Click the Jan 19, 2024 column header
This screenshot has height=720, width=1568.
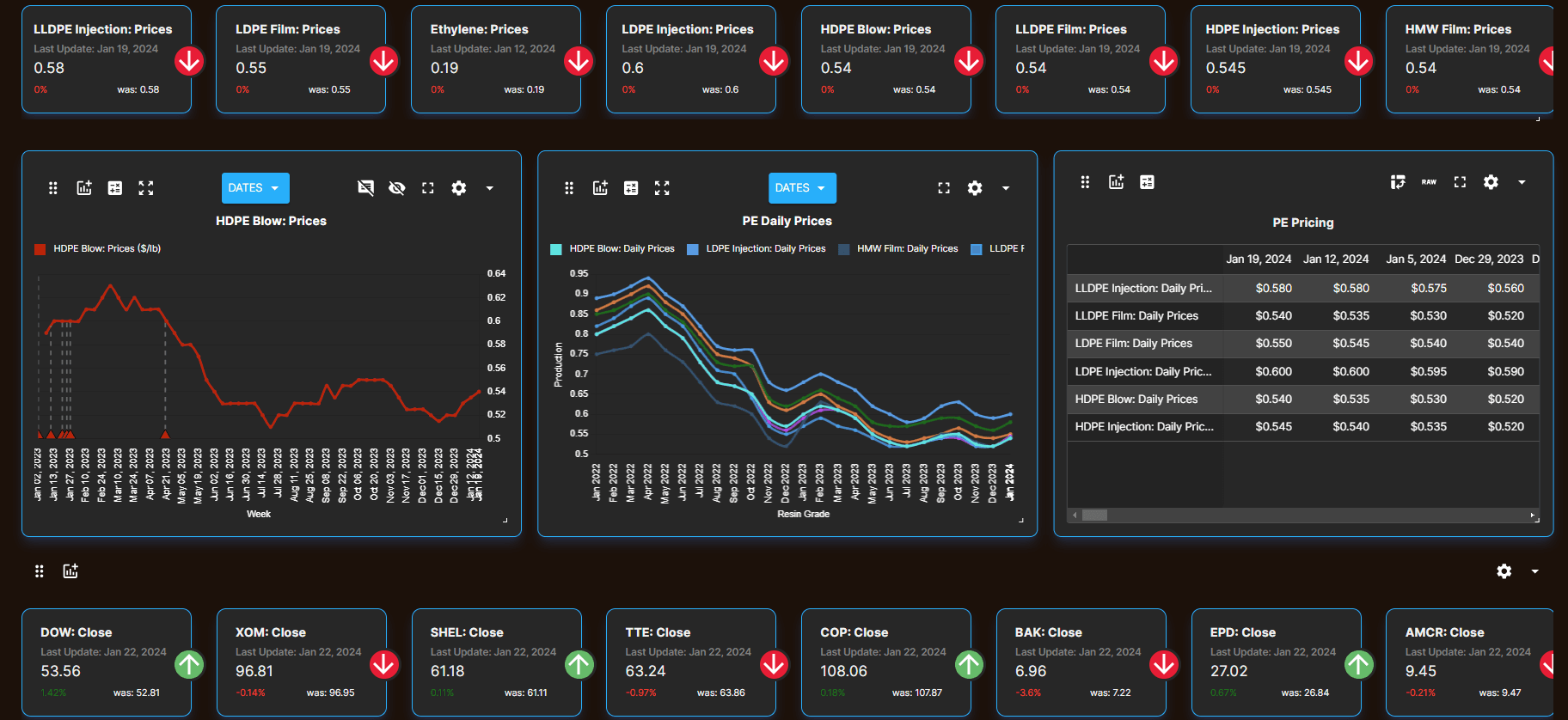click(x=1259, y=259)
